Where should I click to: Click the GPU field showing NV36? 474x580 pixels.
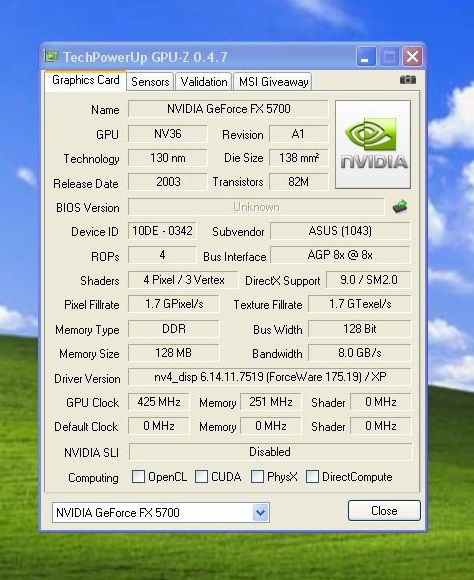pos(168,134)
